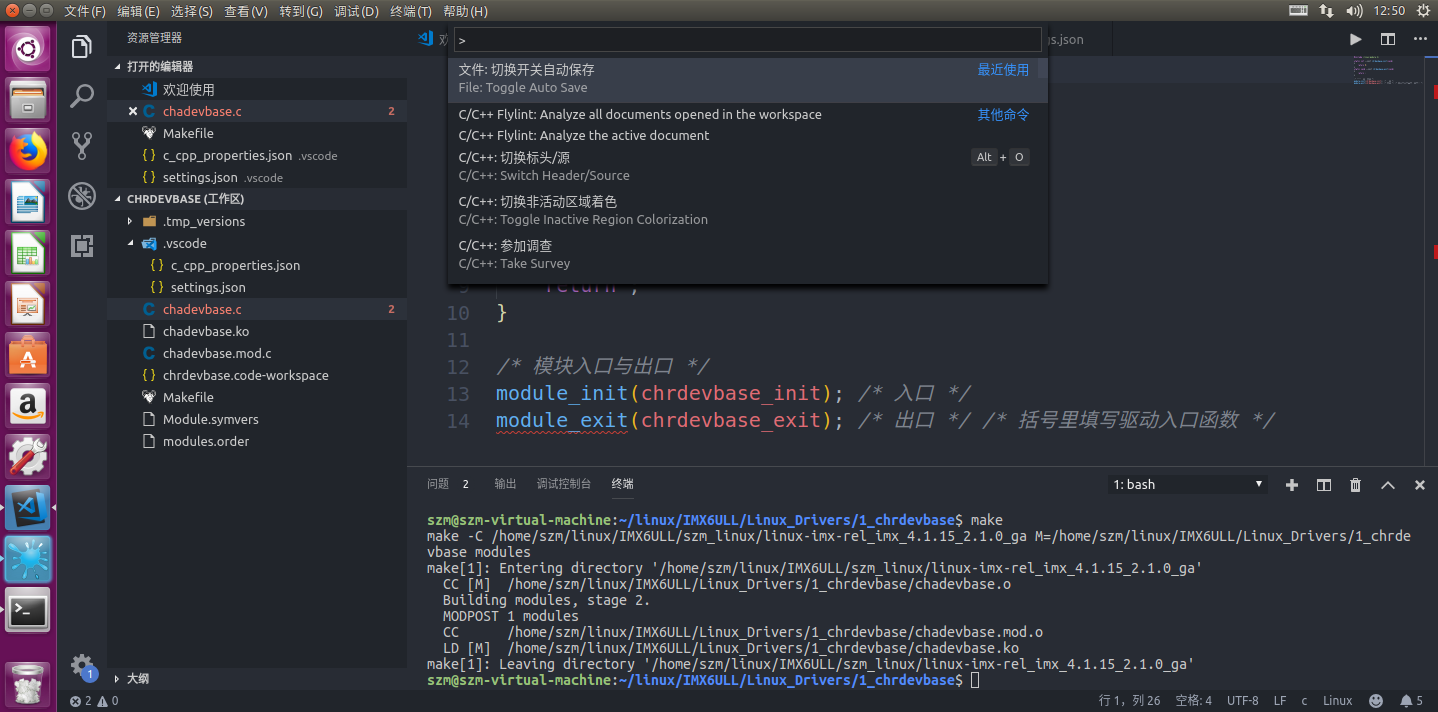
Task: Close the terminal panel
Action: 1420,485
